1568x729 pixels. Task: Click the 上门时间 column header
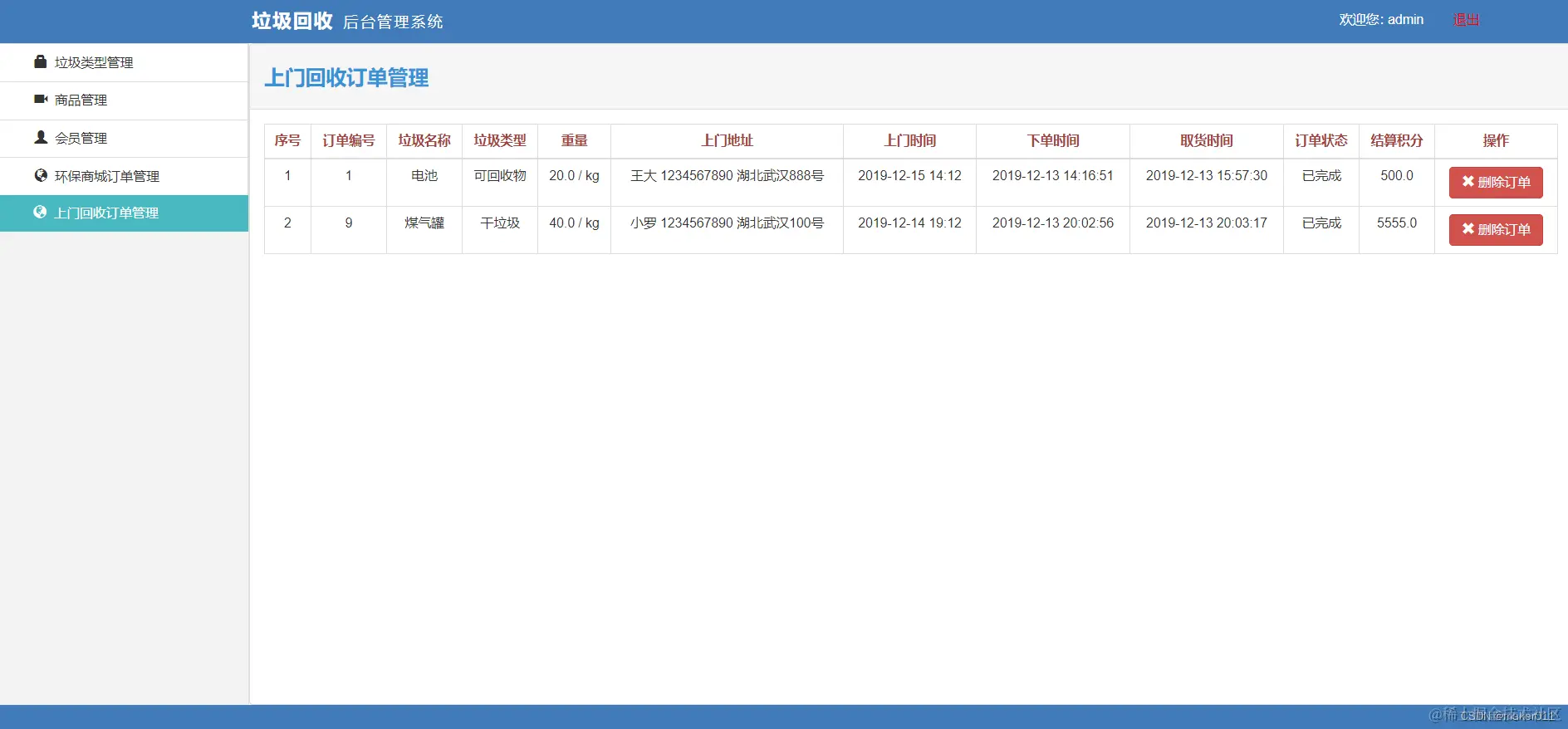click(x=909, y=141)
